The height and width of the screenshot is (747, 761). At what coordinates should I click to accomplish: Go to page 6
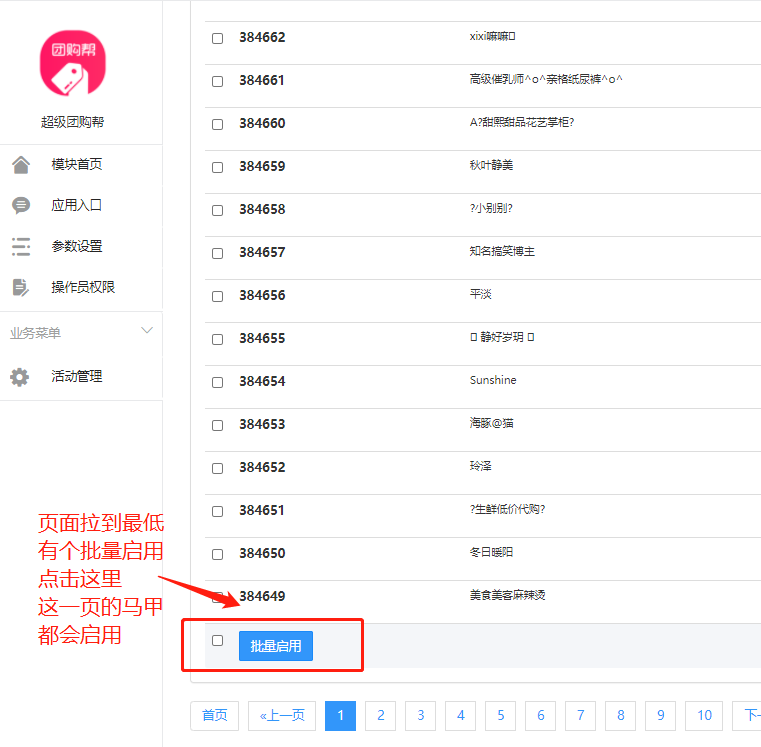(x=541, y=715)
